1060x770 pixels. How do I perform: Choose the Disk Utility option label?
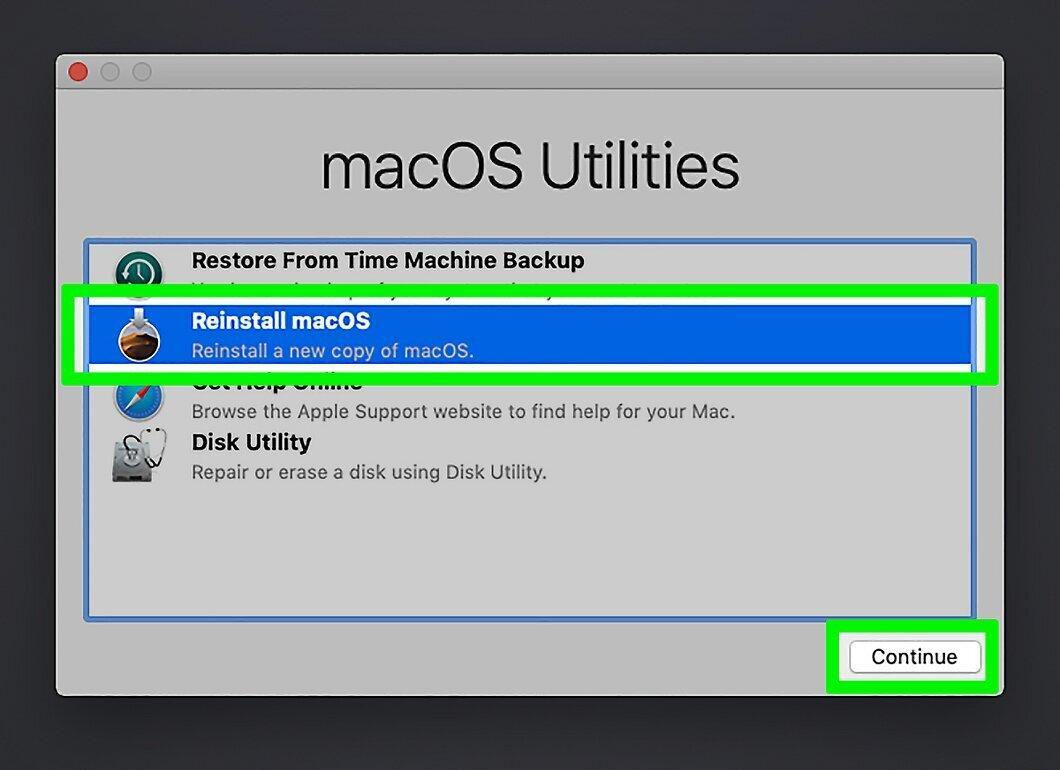click(251, 442)
